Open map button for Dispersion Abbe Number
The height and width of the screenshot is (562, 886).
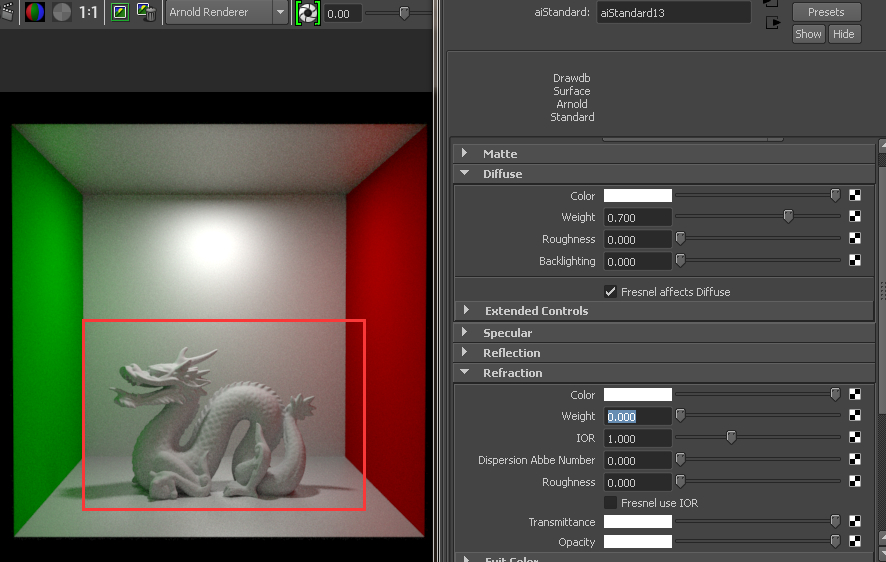tap(855, 459)
